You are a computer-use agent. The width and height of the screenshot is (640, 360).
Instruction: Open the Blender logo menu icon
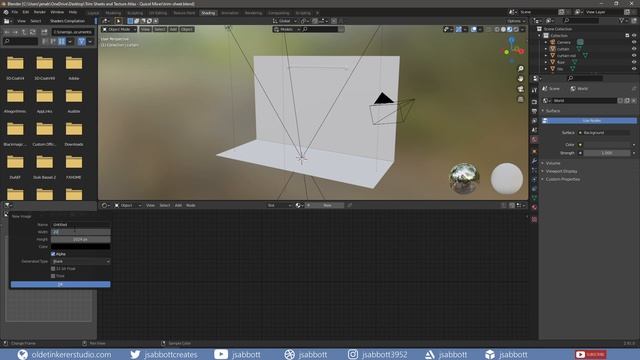coord(6,12)
